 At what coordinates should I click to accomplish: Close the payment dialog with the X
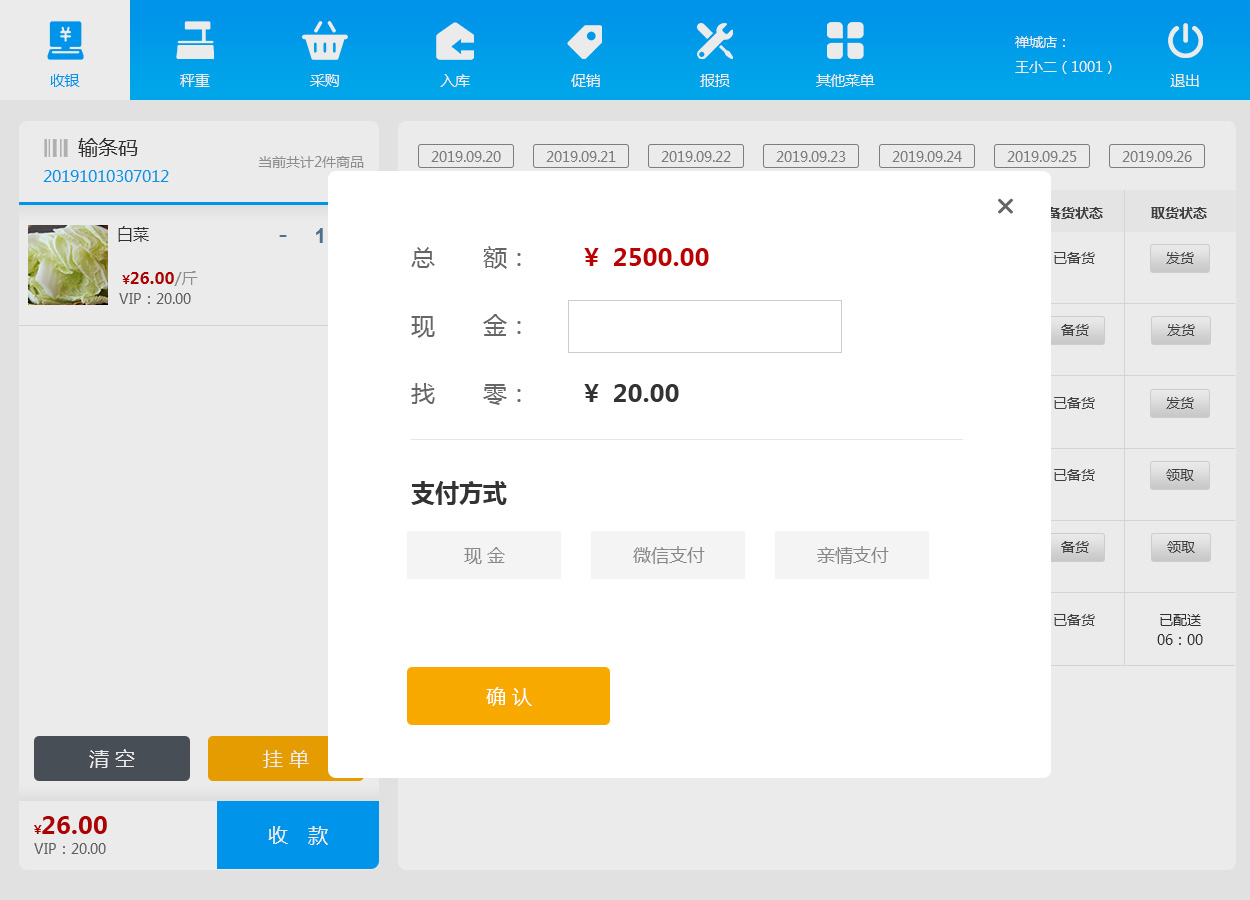pyautogui.click(x=1005, y=206)
